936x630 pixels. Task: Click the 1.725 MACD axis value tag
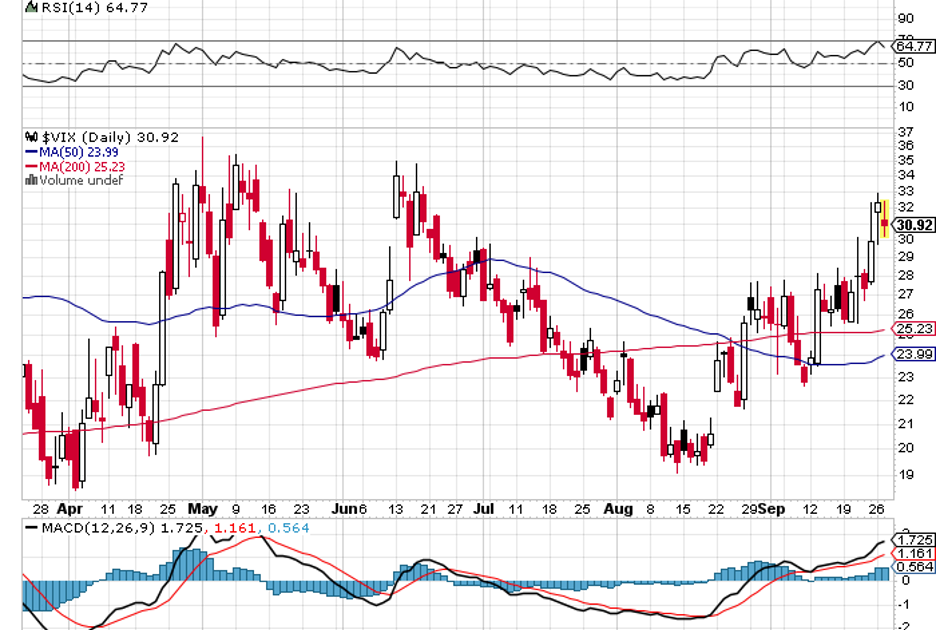point(914,539)
